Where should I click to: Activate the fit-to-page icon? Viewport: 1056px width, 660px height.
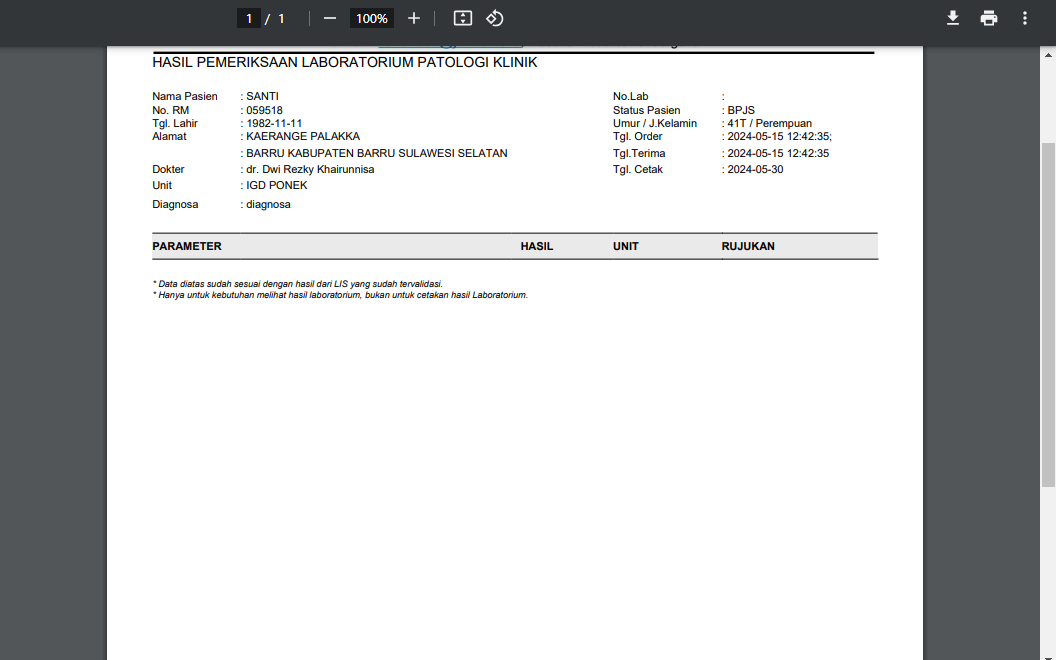[x=461, y=18]
